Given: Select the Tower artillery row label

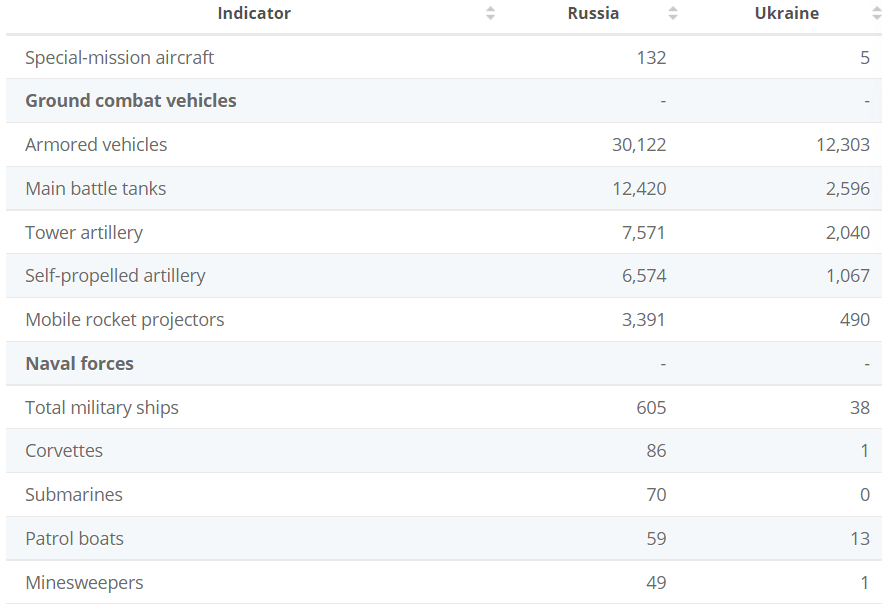Looking at the screenshot, I should 84,233.
